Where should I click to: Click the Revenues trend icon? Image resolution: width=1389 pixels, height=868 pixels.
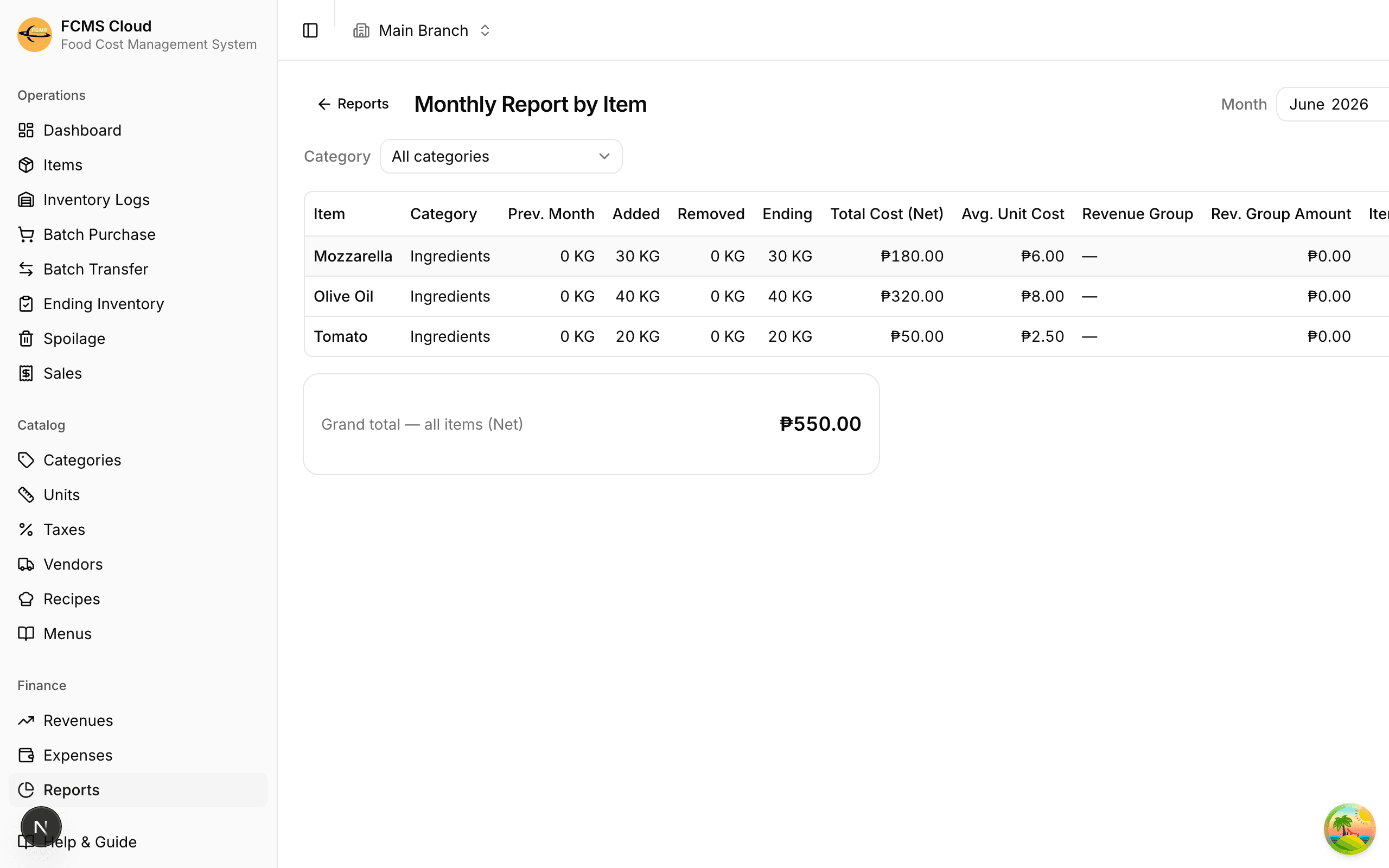pyautogui.click(x=26, y=720)
